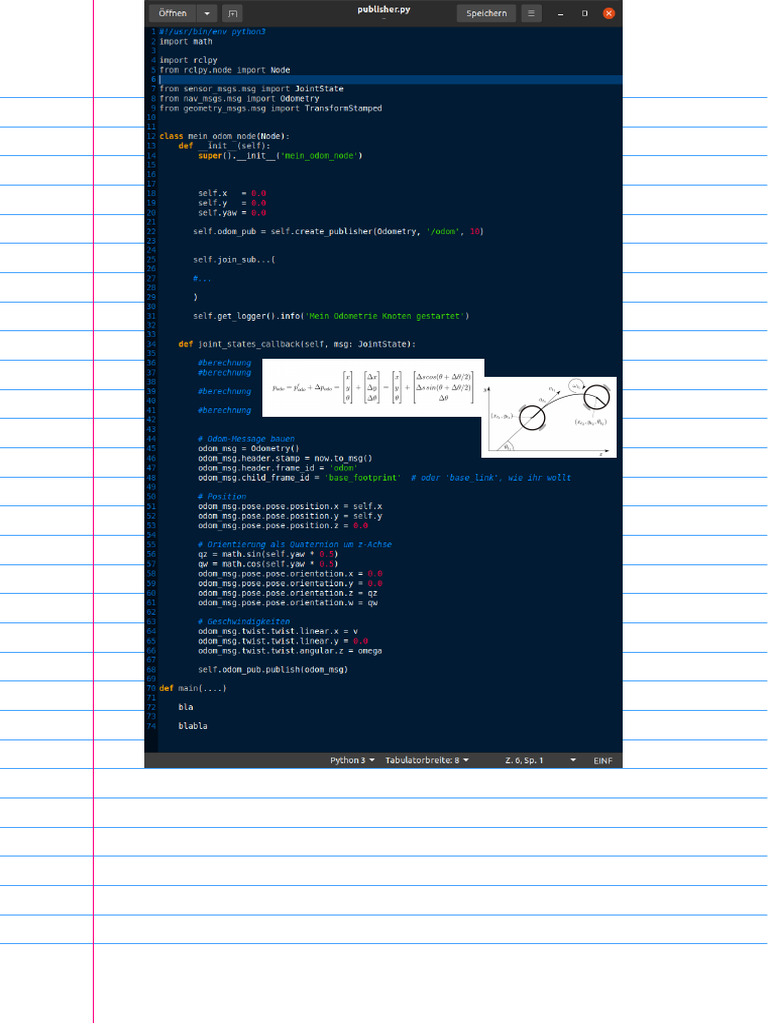This screenshot has height=1024, width=768.
Task: Click the '#berechnung' comment on line 36
Action: (x=225, y=363)
